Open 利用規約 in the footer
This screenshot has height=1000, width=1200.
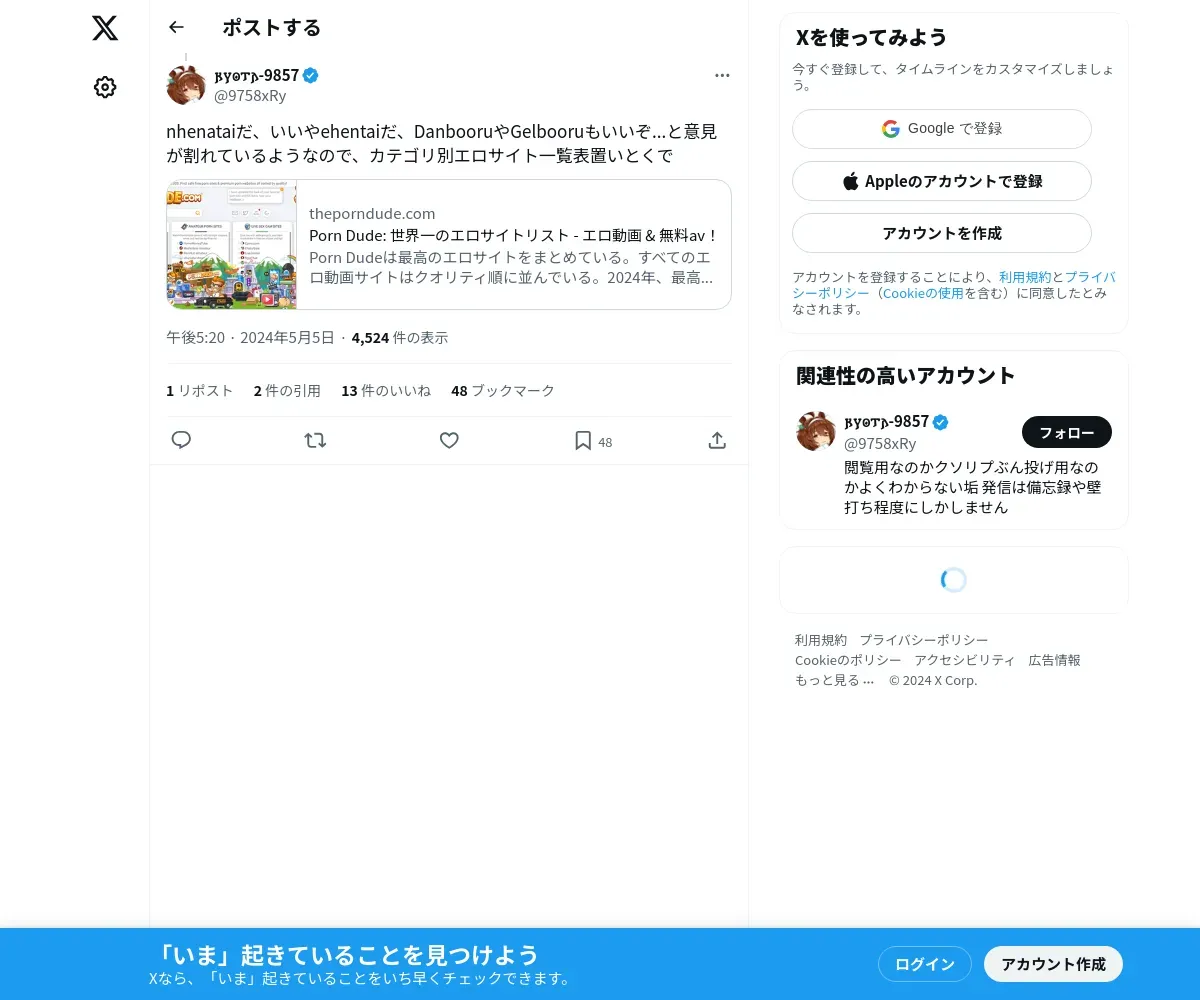click(x=821, y=640)
